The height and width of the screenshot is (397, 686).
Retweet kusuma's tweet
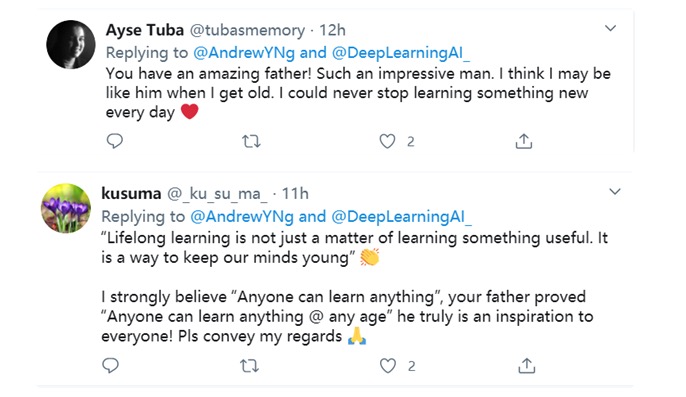coord(249,365)
